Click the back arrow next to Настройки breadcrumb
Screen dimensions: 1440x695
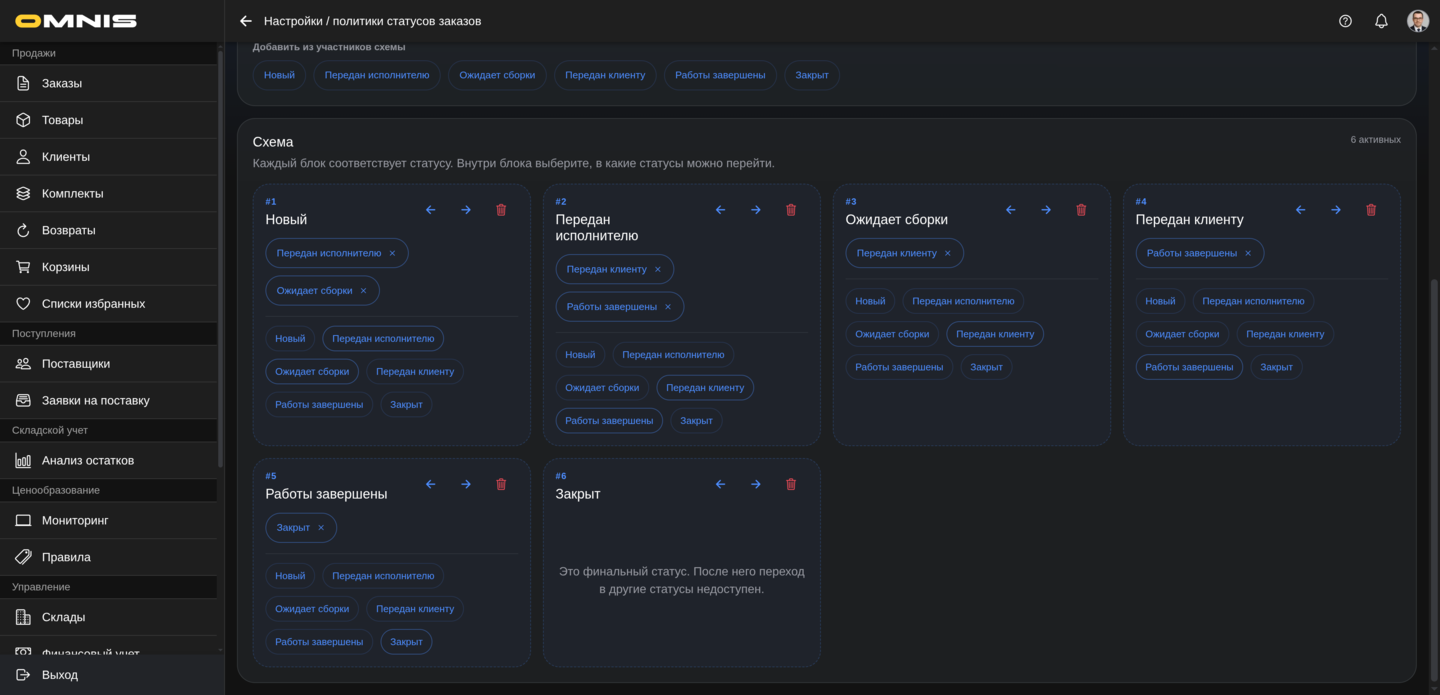pos(246,21)
